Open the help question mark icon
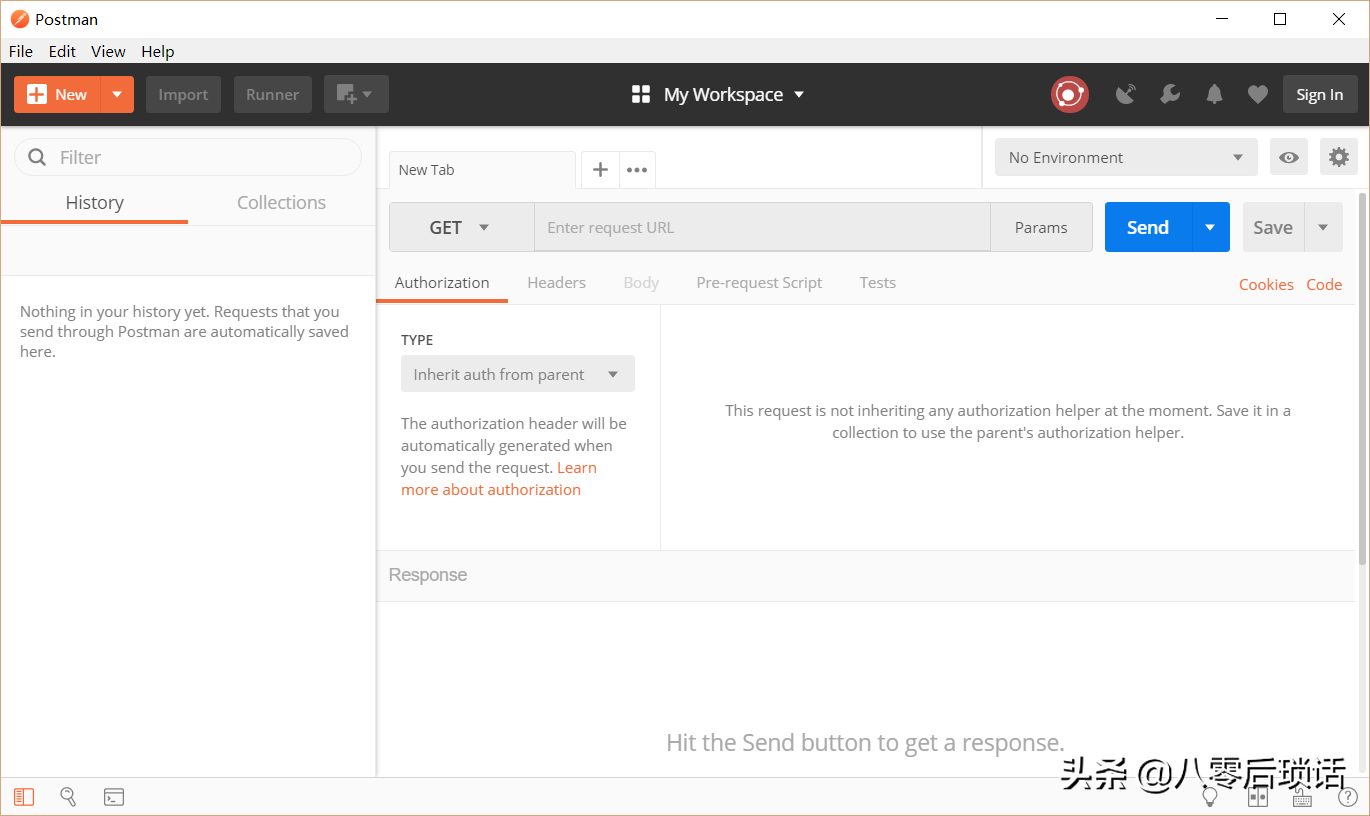This screenshot has width=1370, height=816. [x=1347, y=797]
